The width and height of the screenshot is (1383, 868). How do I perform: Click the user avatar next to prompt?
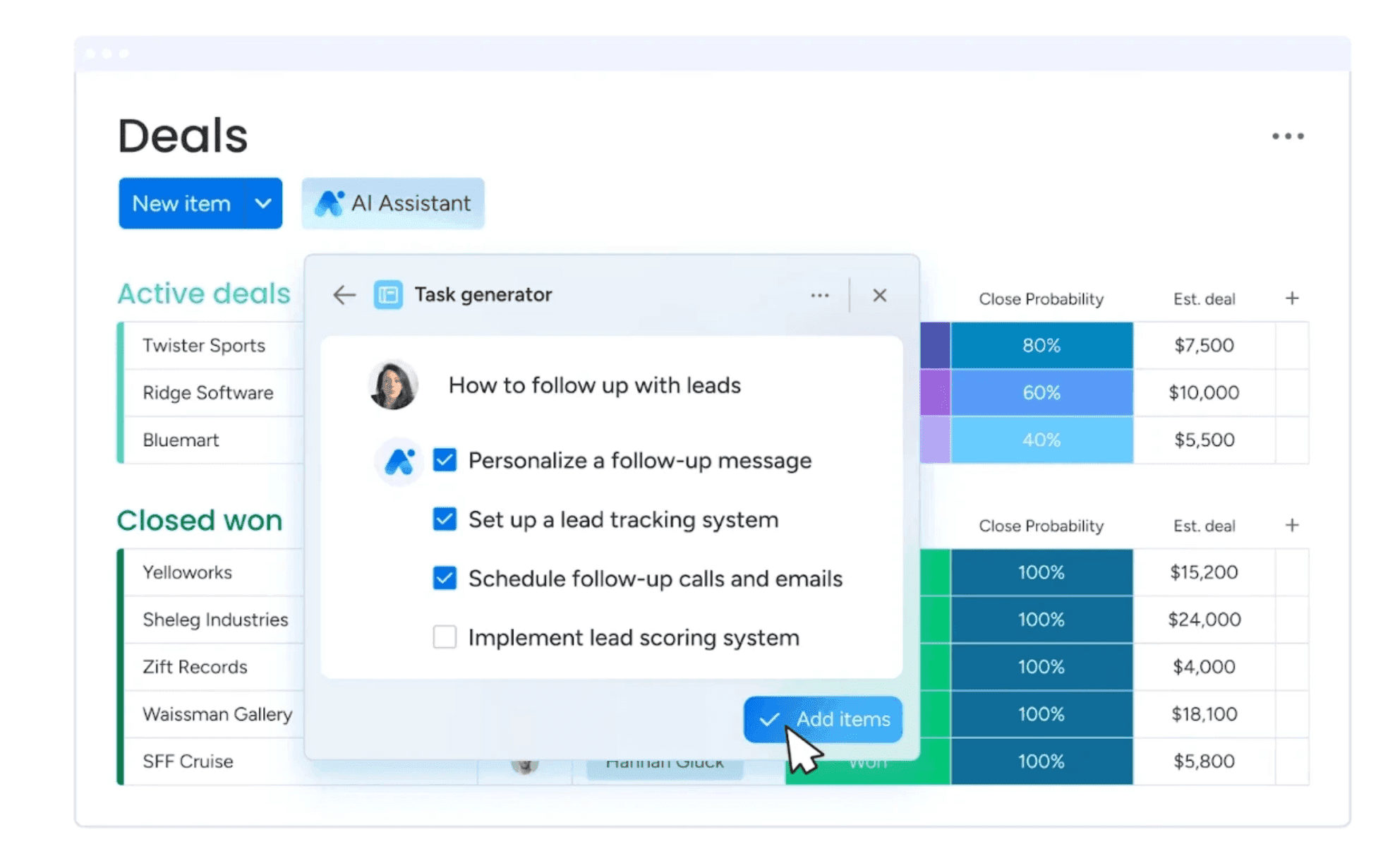[x=393, y=385]
